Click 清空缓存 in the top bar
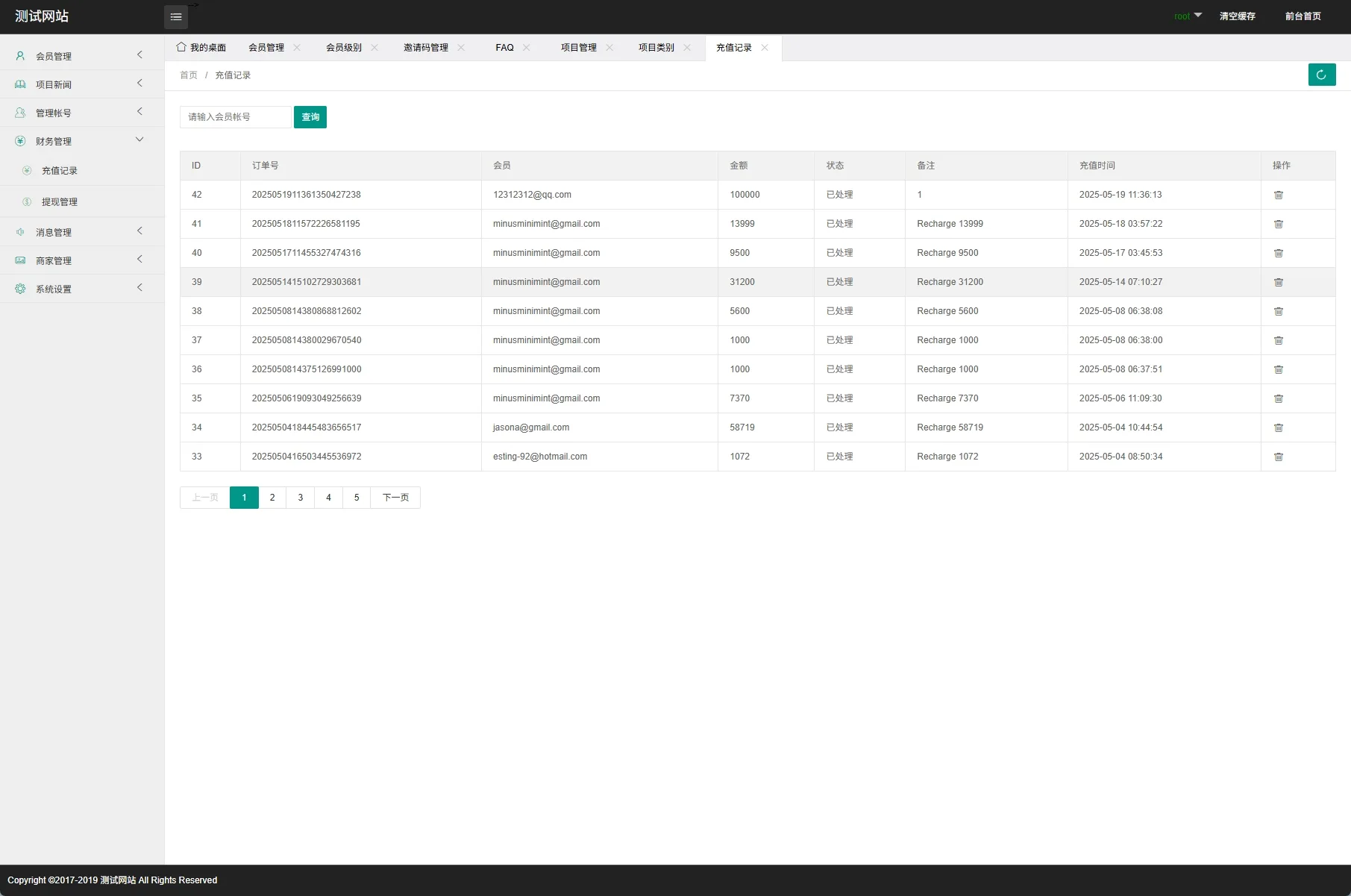The width and height of the screenshot is (1351, 896). [x=1237, y=16]
